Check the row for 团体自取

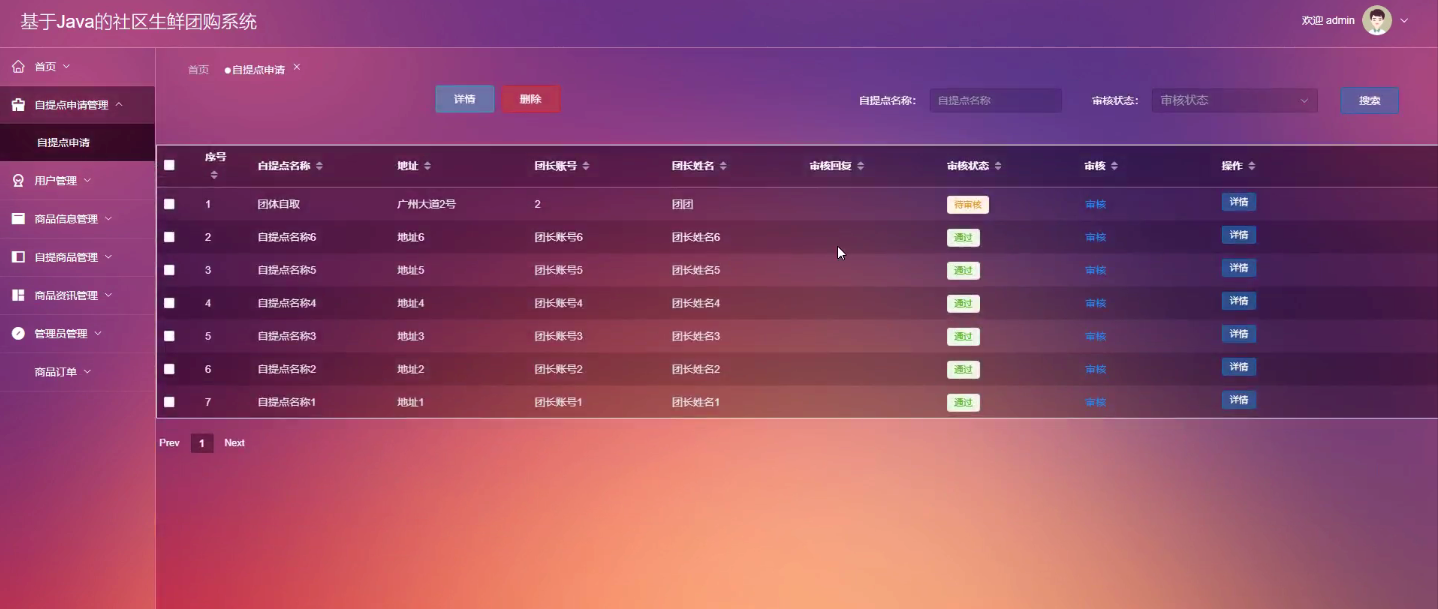(169, 204)
